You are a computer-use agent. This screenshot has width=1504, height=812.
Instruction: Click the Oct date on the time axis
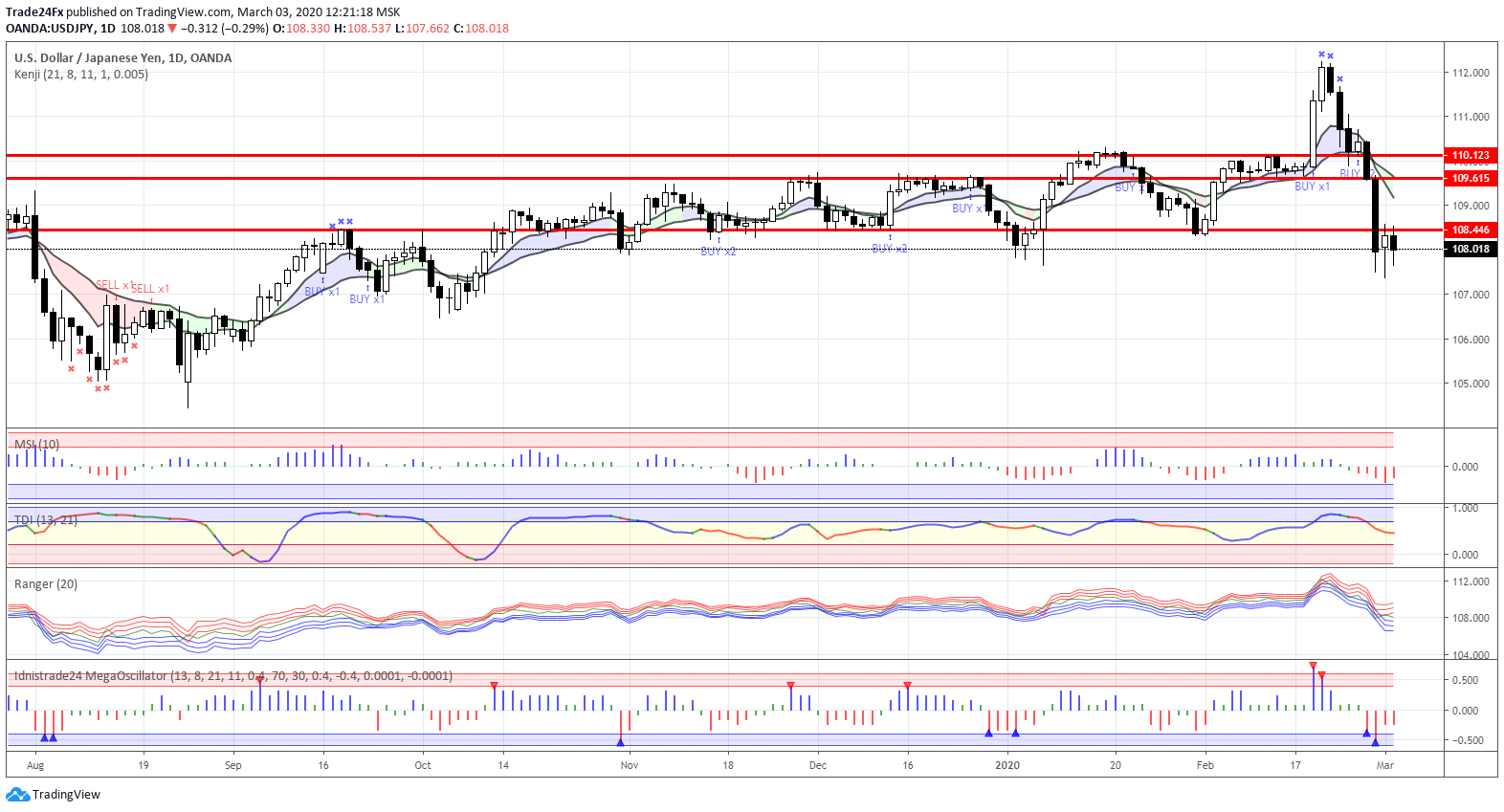[x=423, y=765]
